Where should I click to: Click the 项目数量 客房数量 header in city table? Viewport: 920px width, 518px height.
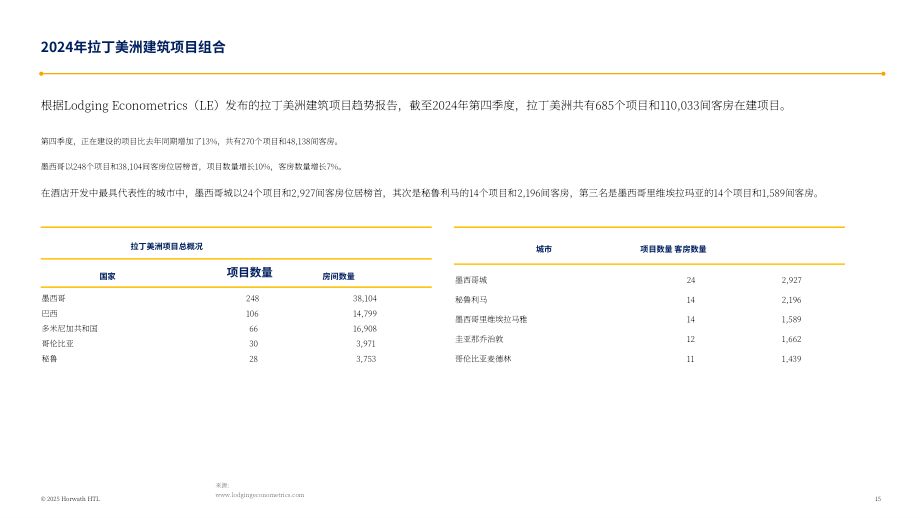[673, 249]
